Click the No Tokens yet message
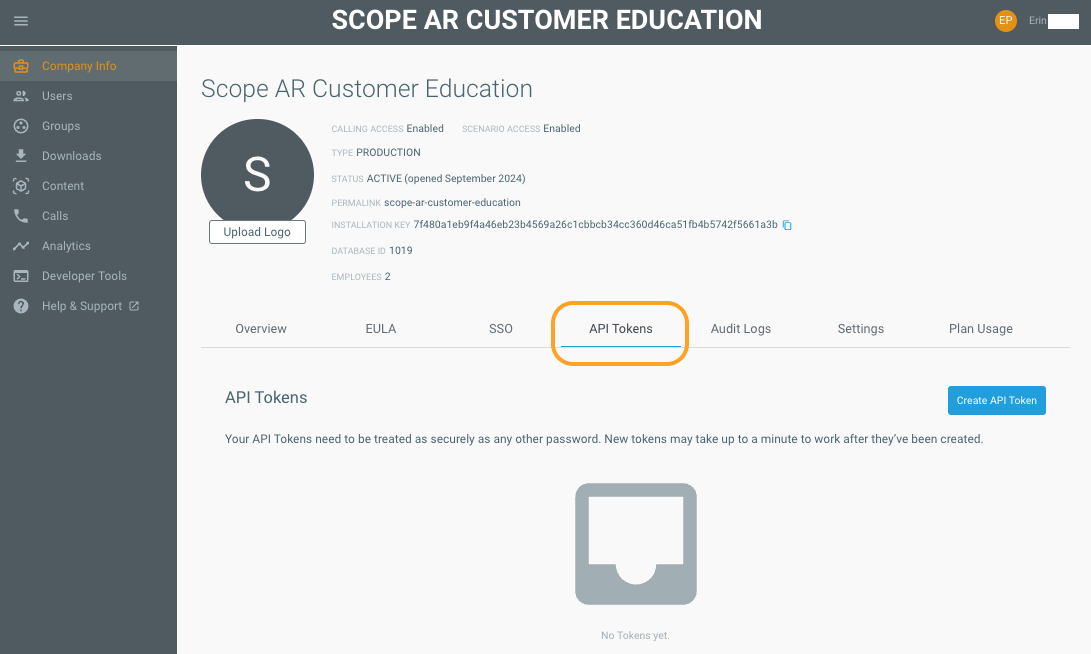 click(x=635, y=635)
